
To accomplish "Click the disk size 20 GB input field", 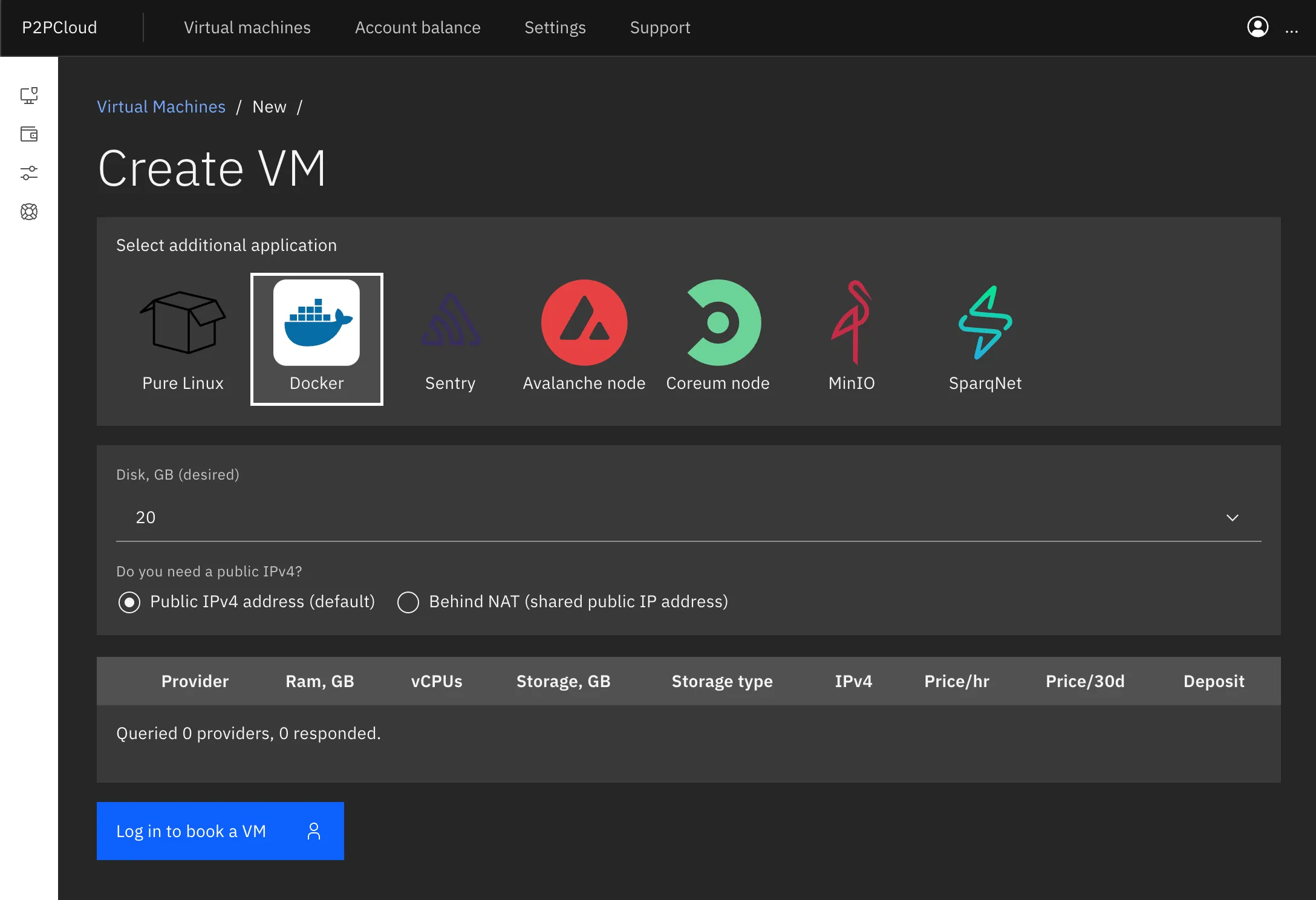I will point(688,517).
